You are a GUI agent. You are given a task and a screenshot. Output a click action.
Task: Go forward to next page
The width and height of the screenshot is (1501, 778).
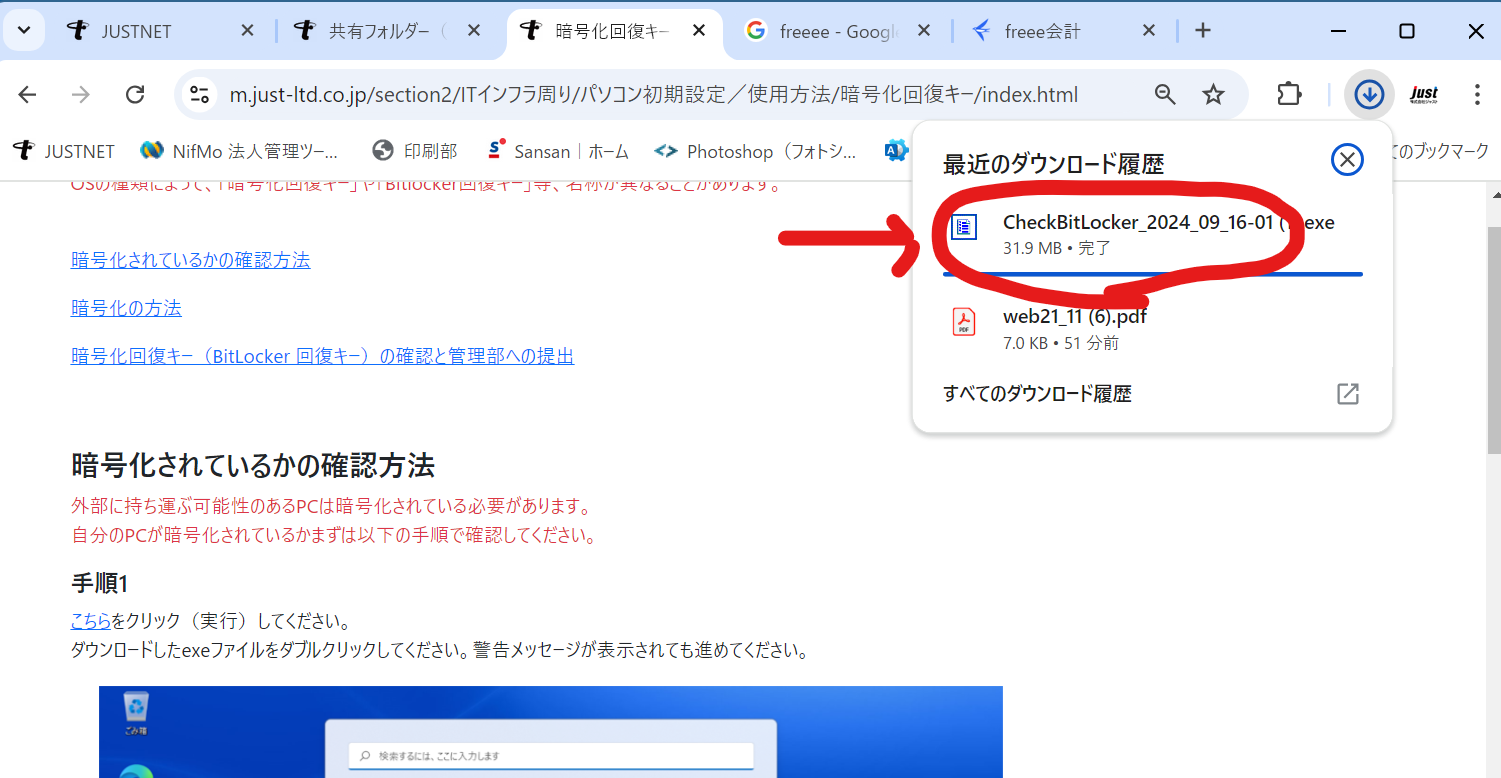(81, 95)
